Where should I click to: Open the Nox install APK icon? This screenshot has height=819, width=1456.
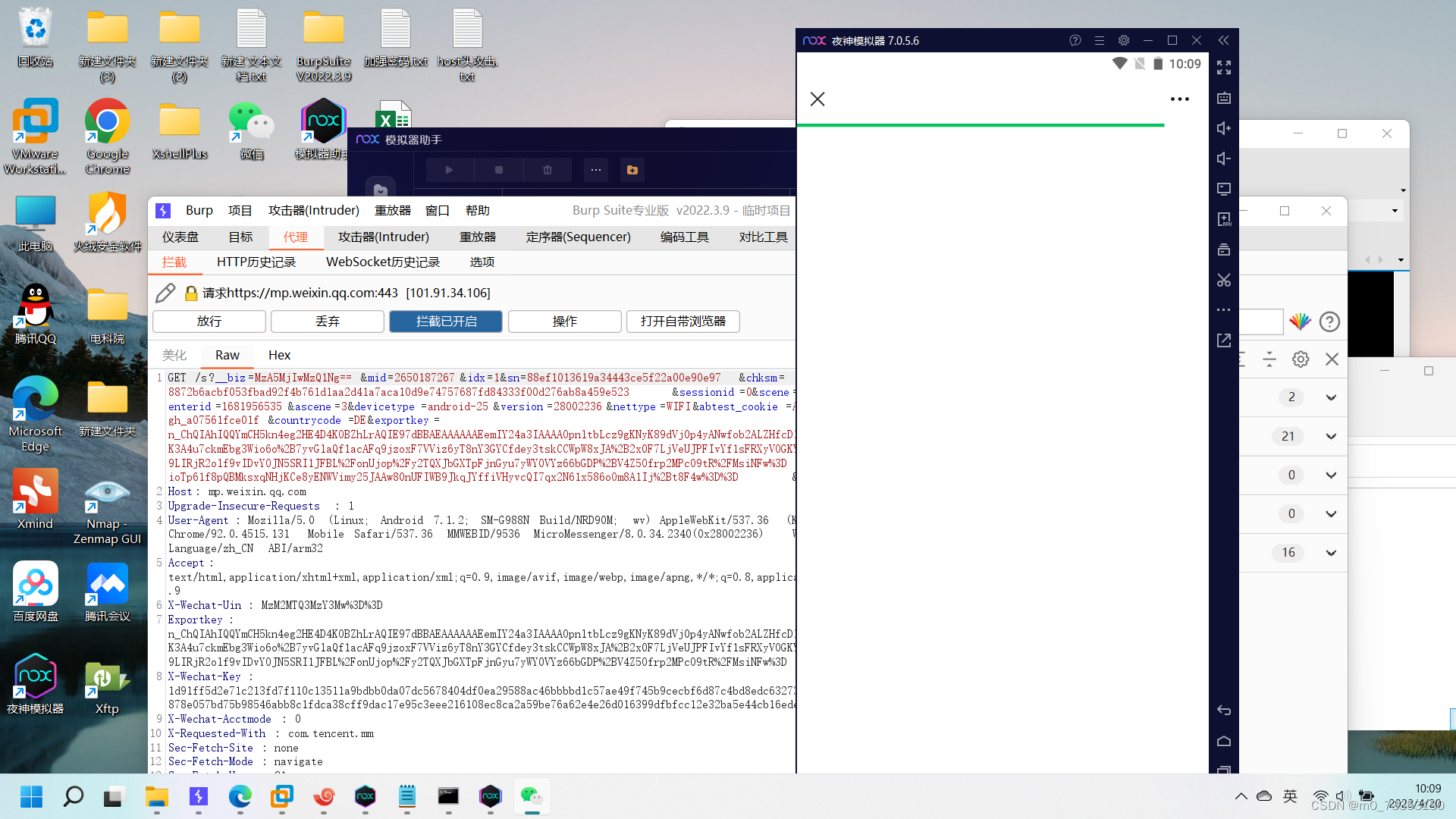(x=1223, y=219)
